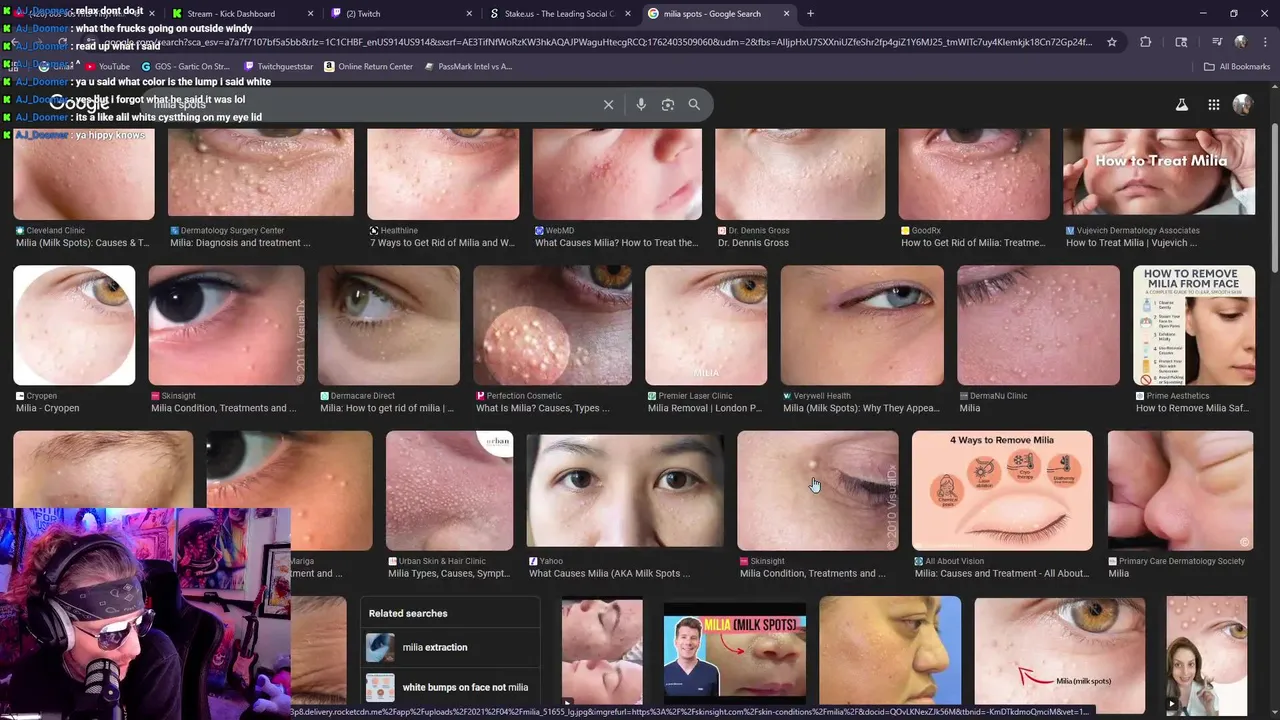Open the YouTube bookmark
1280x720 pixels.
click(107, 67)
